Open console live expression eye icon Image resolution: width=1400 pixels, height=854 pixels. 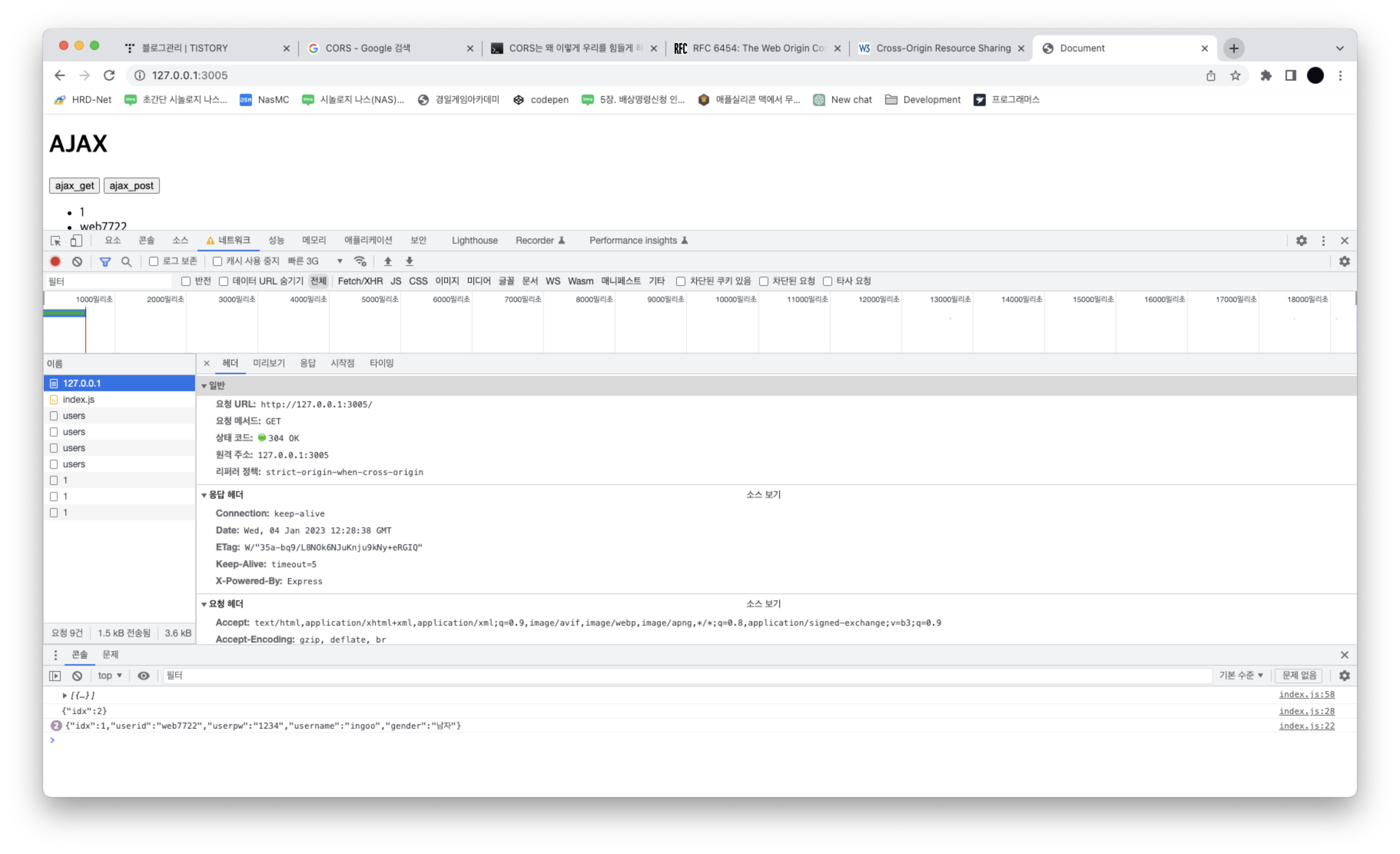click(x=144, y=675)
